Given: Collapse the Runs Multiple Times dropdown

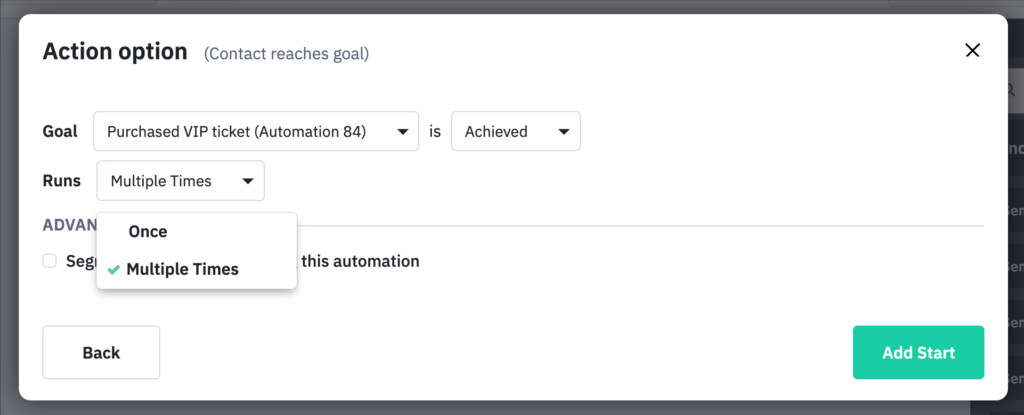Looking at the screenshot, I should click(181, 181).
